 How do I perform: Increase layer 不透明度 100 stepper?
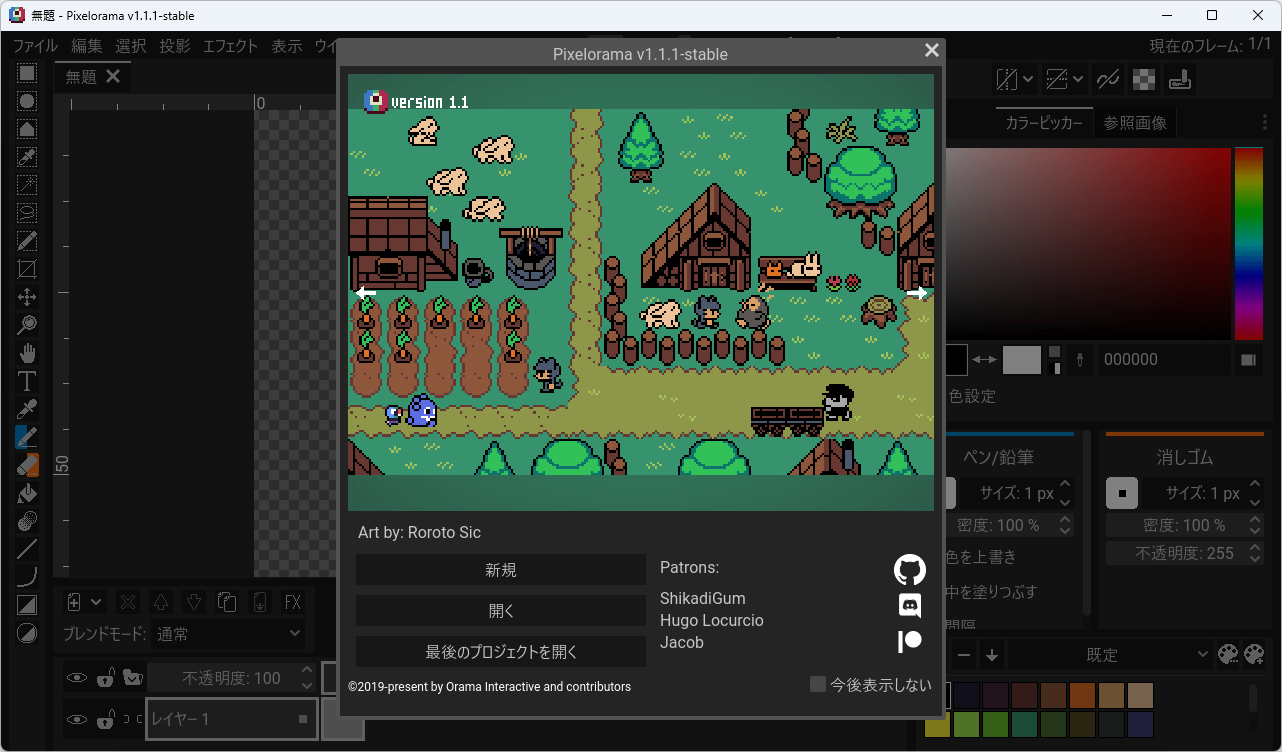(307, 672)
